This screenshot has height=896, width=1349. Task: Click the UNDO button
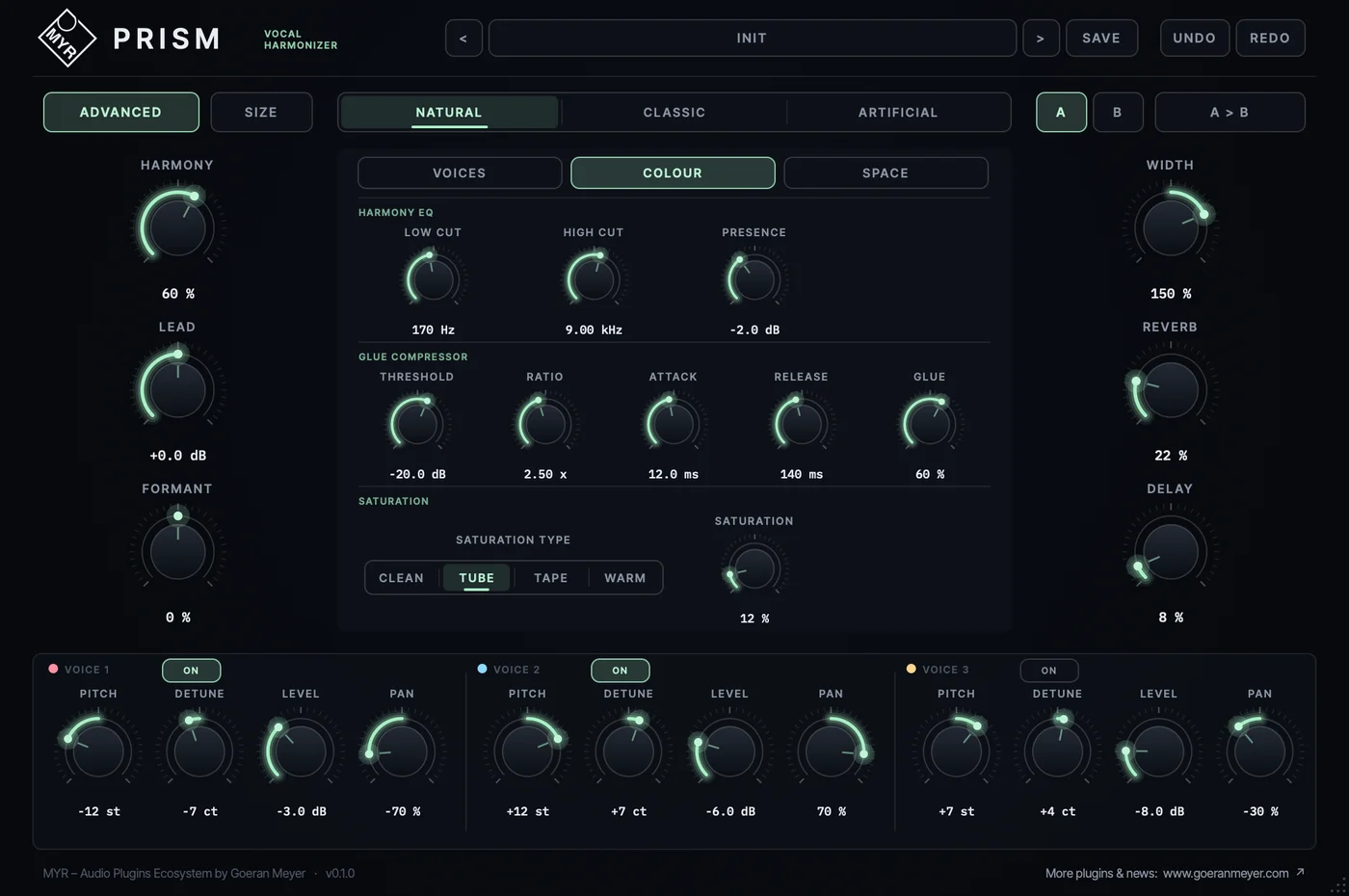(x=1195, y=39)
